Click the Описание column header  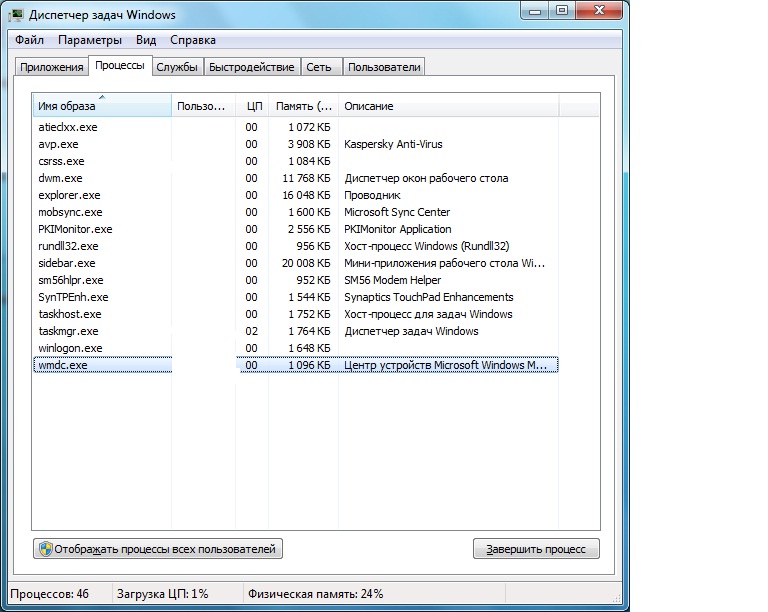coord(448,106)
